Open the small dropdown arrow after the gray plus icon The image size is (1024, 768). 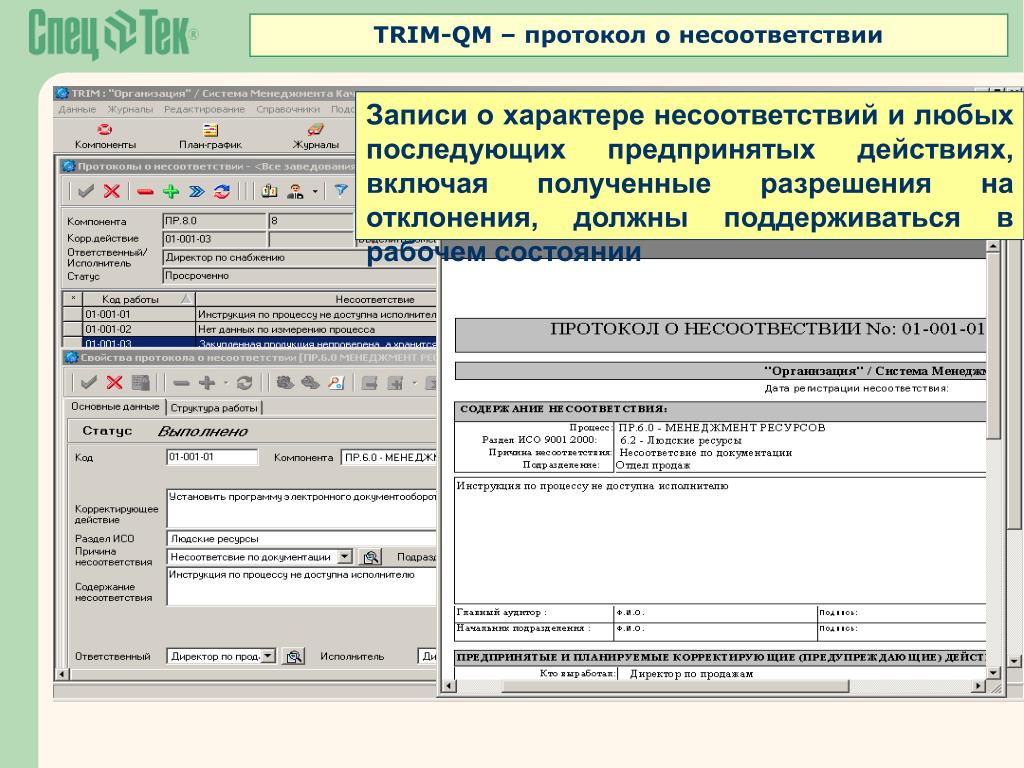226,383
